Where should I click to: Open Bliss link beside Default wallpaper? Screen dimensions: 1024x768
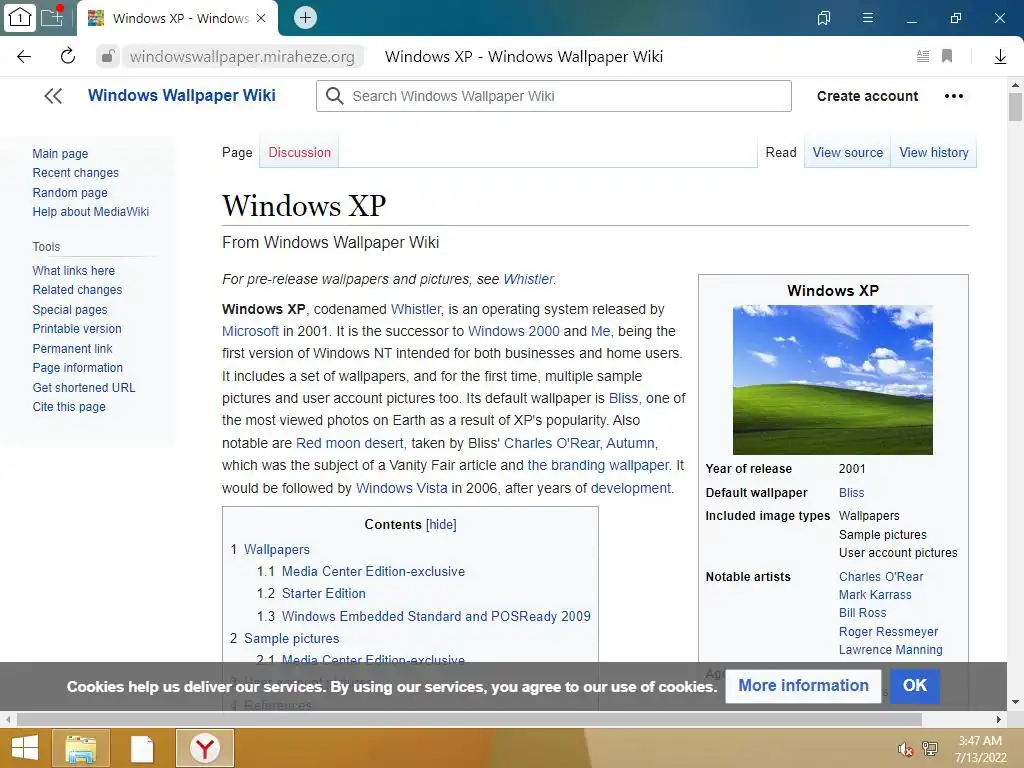click(x=852, y=492)
